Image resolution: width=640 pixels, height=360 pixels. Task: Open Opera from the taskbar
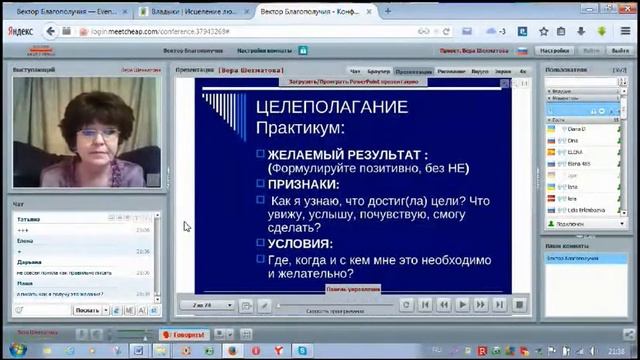[x=256, y=350]
